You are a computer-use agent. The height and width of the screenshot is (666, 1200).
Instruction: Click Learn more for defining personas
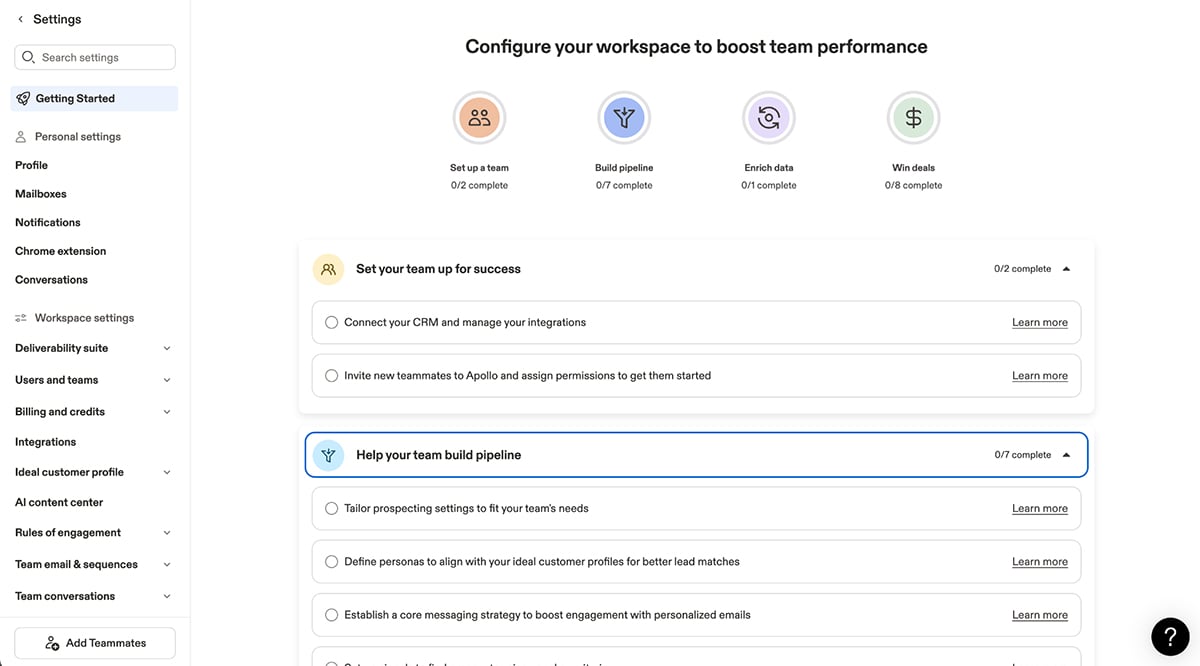pyautogui.click(x=1039, y=561)
